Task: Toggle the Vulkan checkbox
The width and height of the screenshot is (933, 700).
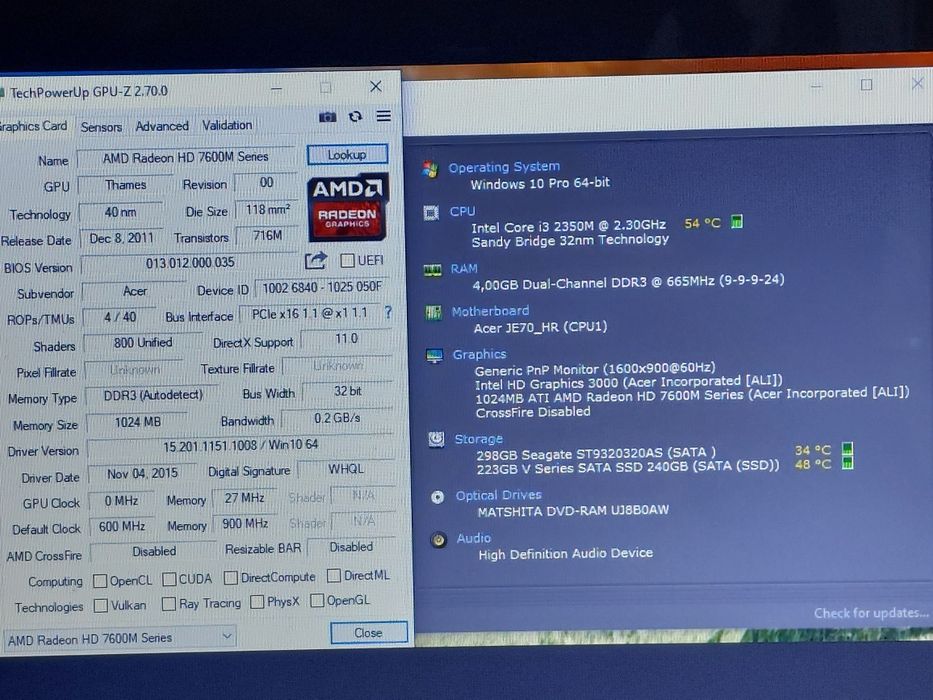Action: coord(101,605)
